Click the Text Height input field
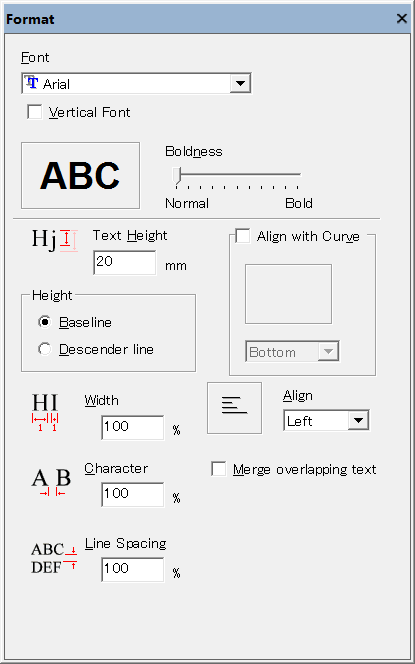Image resolution: width=415 pixels, height=664 pixels. (x=124, y=263)
